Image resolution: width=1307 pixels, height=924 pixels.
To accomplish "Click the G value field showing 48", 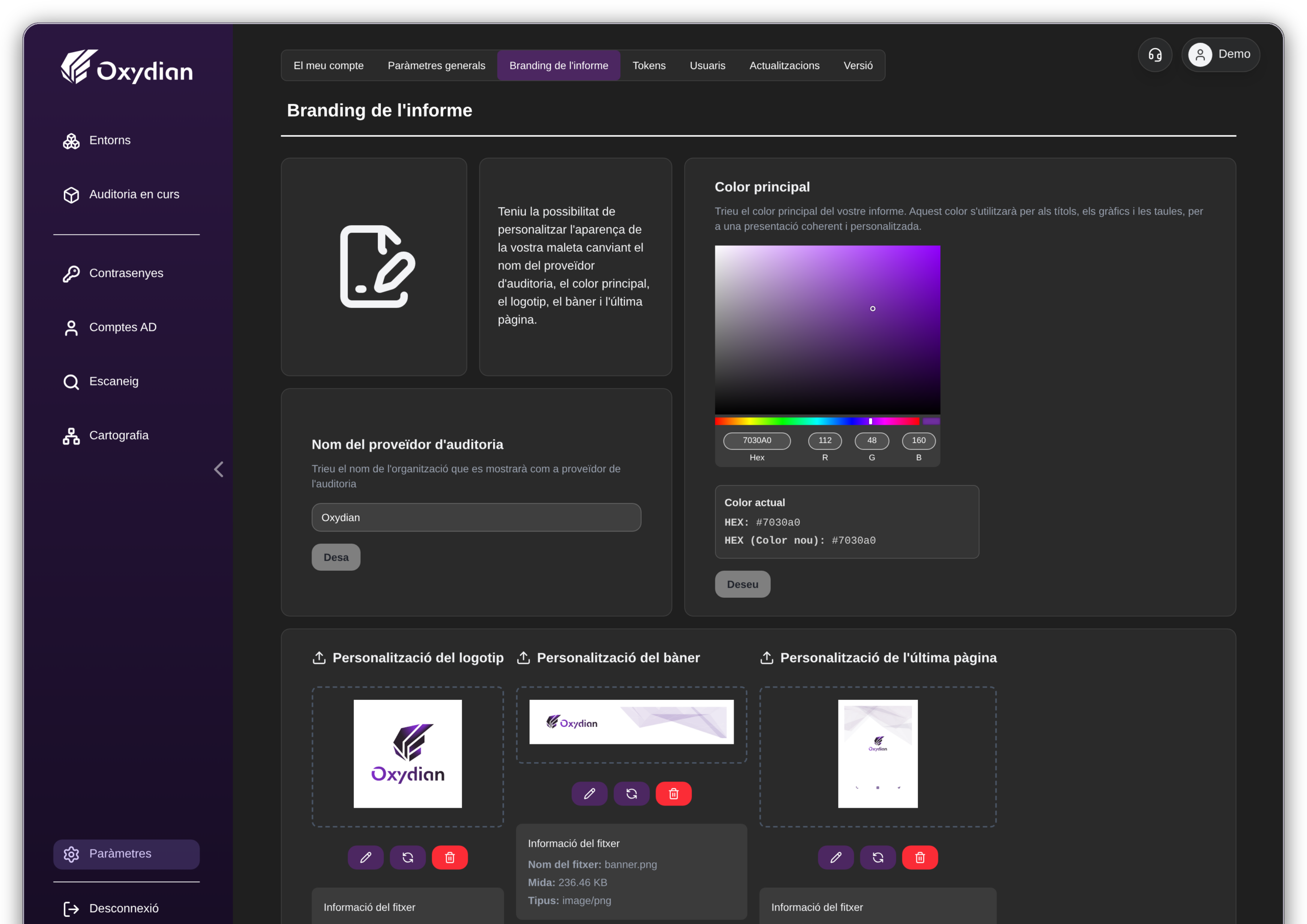I will click(872, 441).
